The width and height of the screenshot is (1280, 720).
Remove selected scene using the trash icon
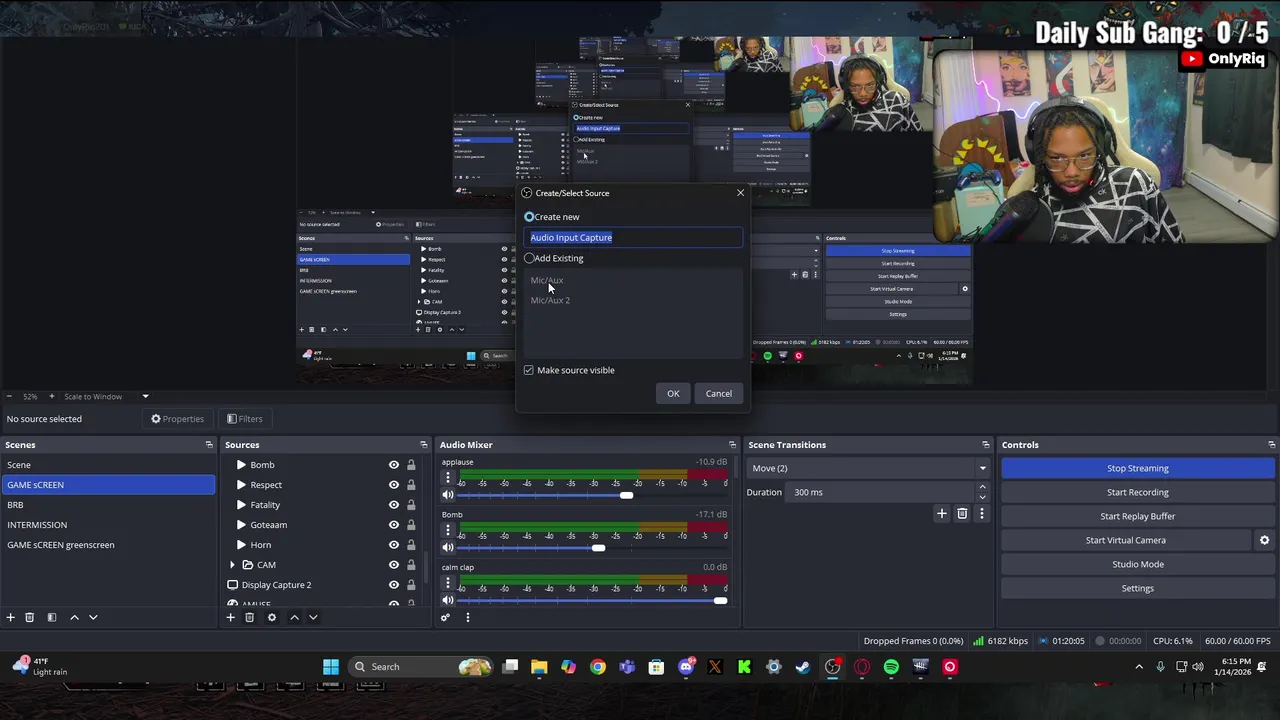pos(29,617)
